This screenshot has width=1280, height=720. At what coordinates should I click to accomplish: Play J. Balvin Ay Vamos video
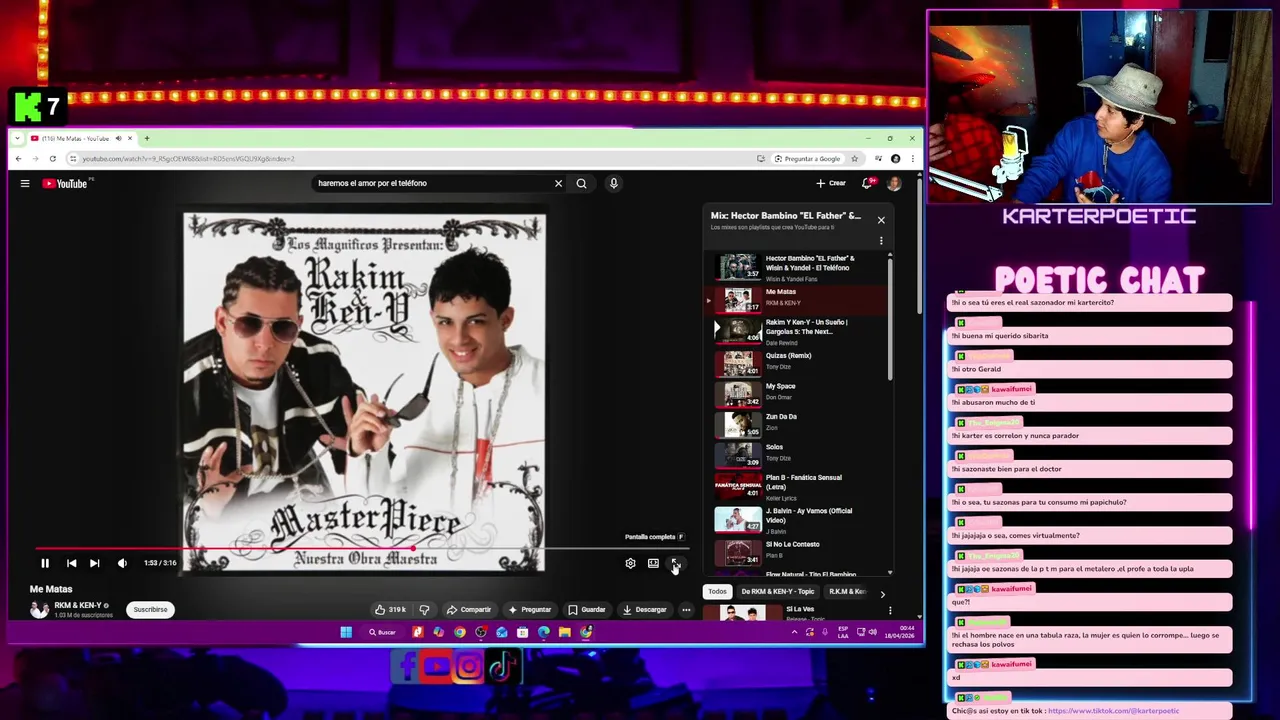(798, 519)
